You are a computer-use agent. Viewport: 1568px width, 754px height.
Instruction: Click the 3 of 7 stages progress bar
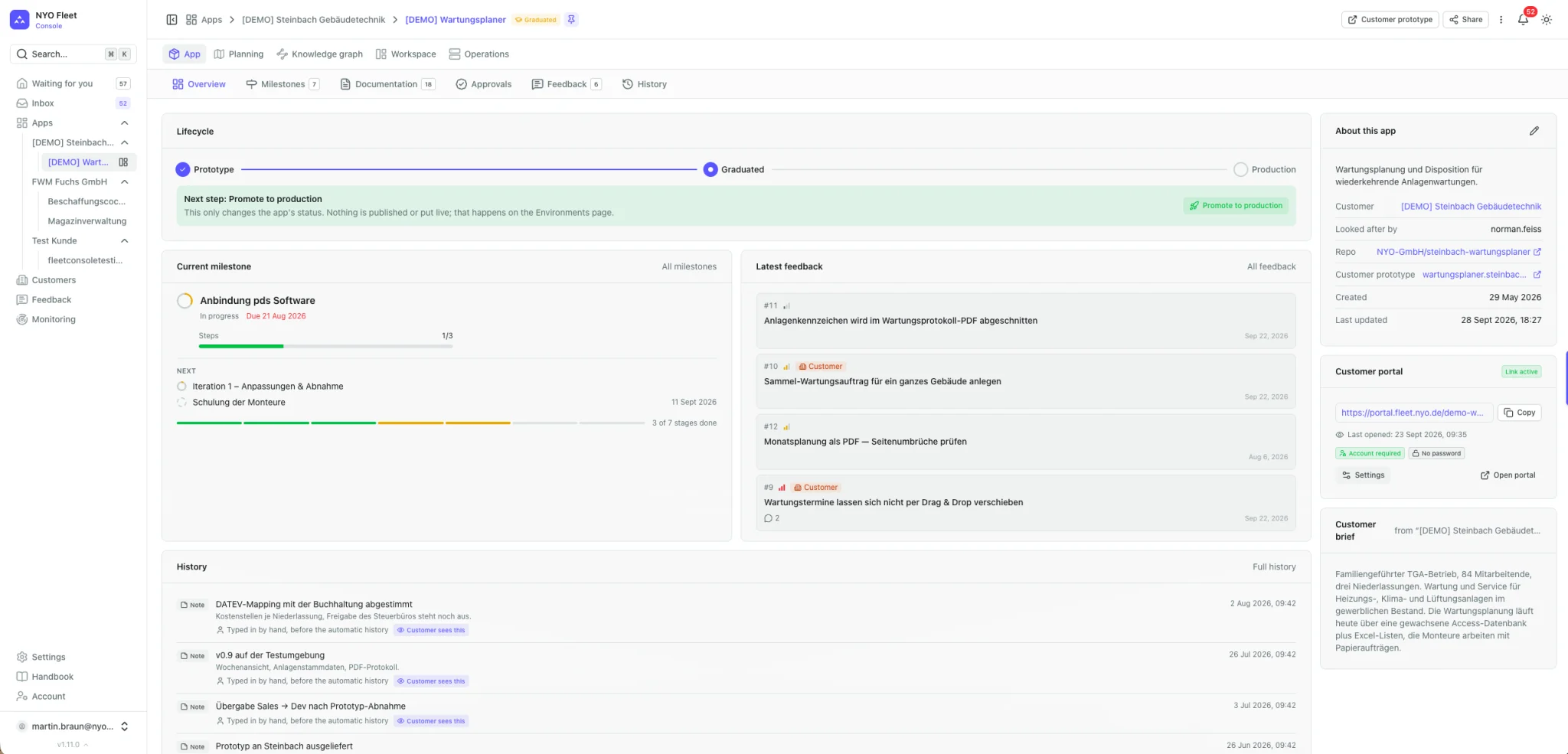(410, 423)
